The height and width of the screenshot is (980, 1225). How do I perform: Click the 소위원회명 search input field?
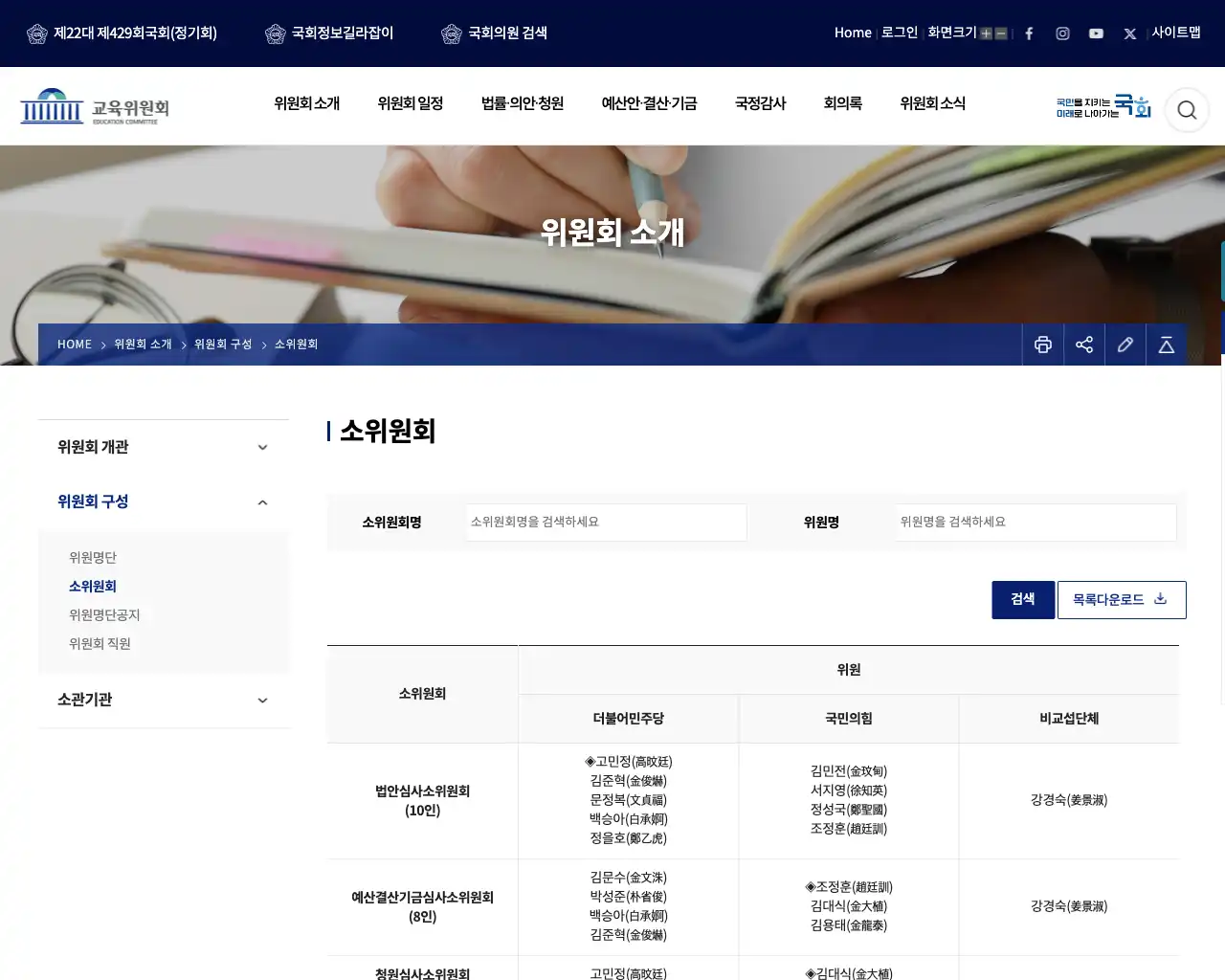coord(606,523)
